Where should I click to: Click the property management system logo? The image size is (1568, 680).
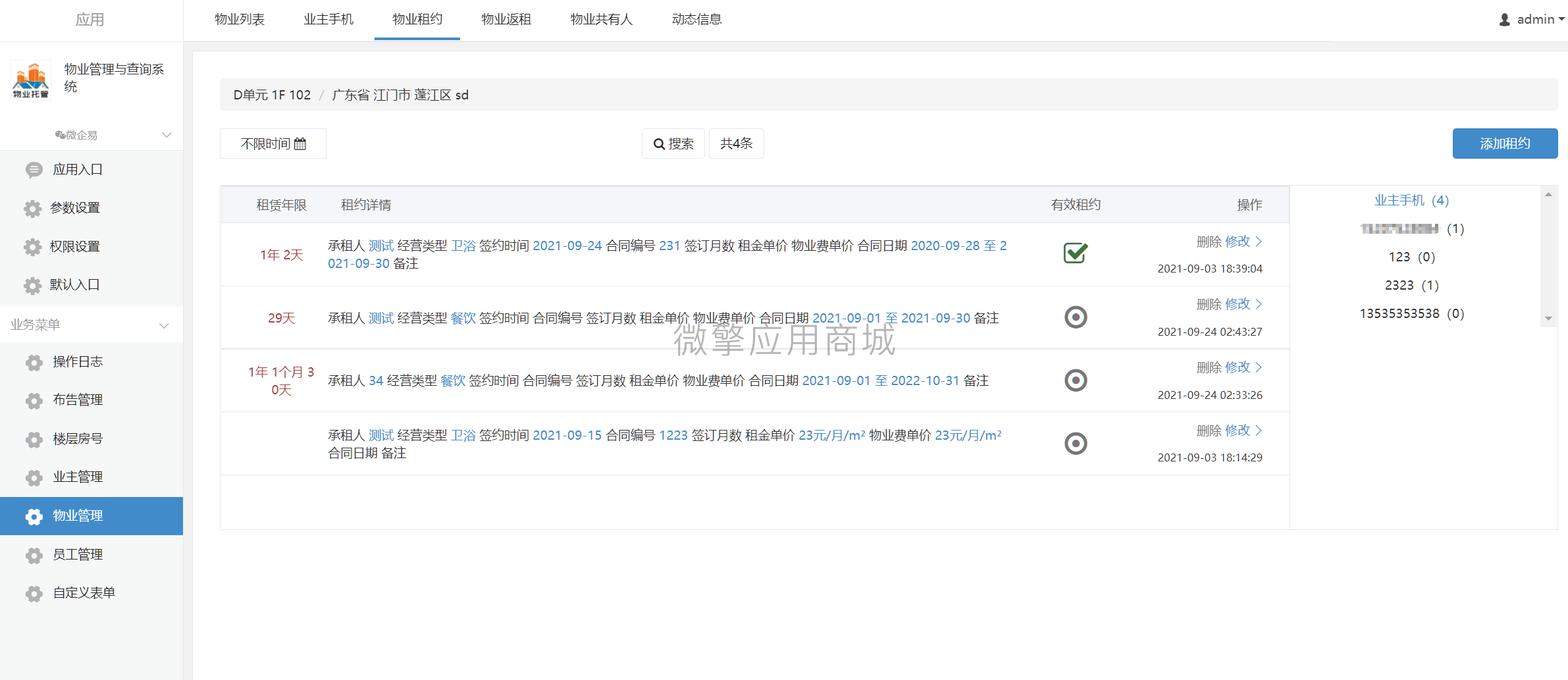[31, 80]
